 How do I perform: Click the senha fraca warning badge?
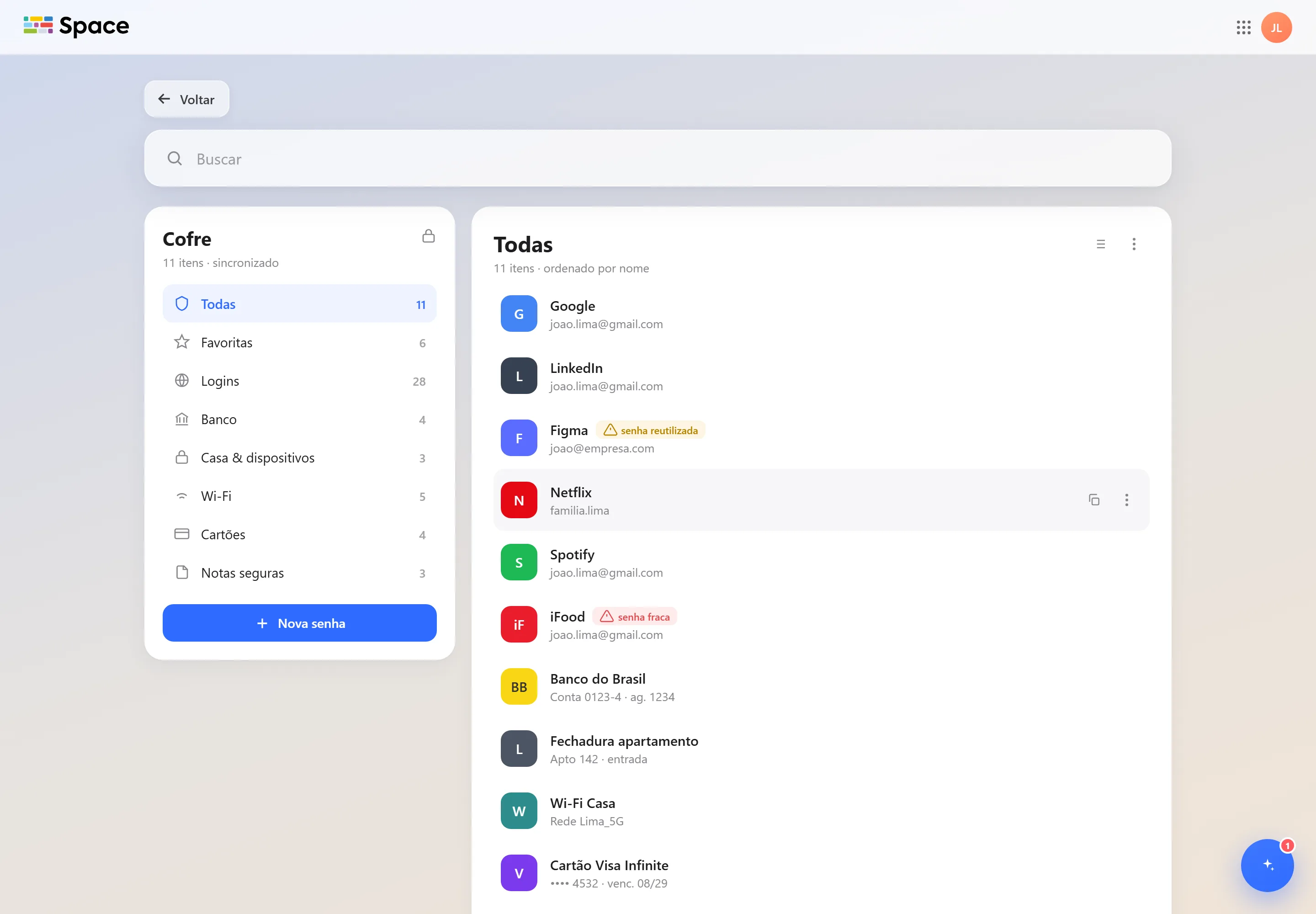click(x=635, y=616)
